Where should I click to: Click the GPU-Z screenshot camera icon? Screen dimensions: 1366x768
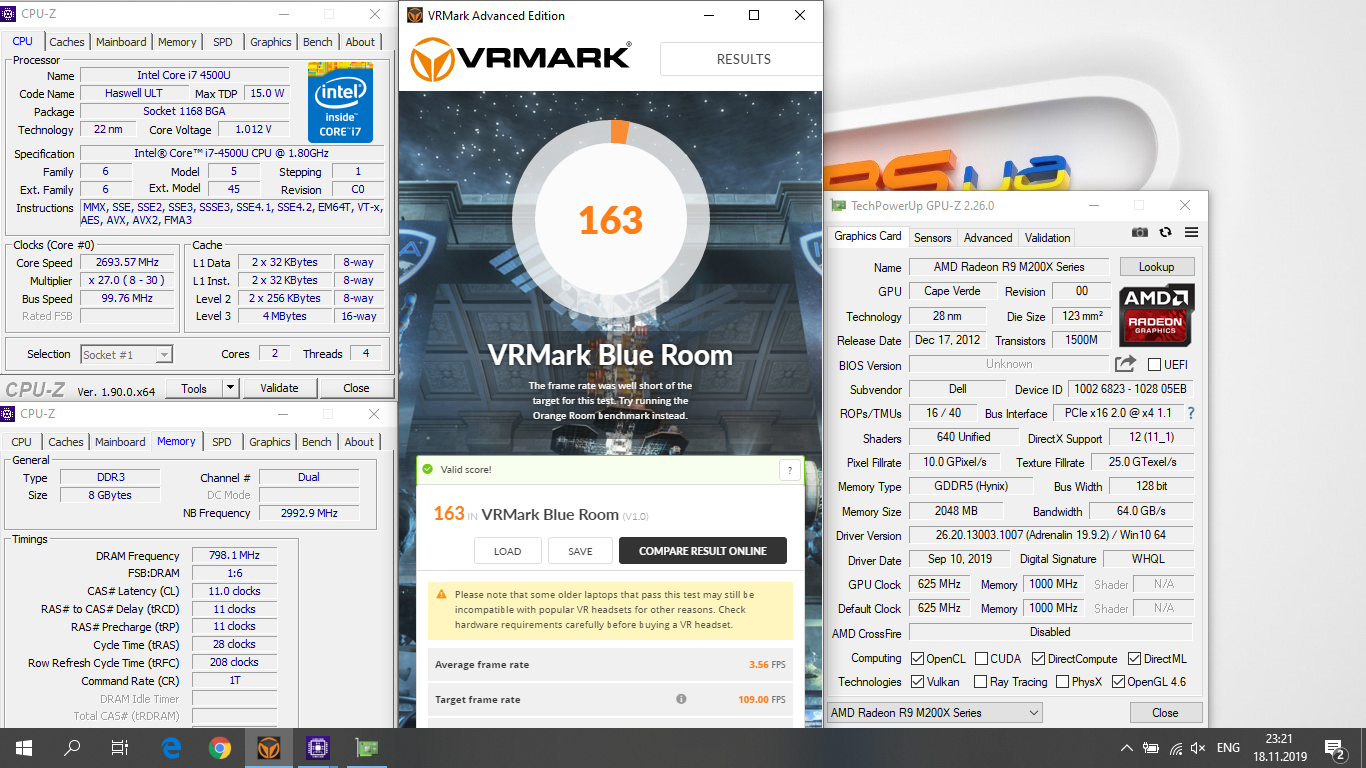tap(1140, 232)
